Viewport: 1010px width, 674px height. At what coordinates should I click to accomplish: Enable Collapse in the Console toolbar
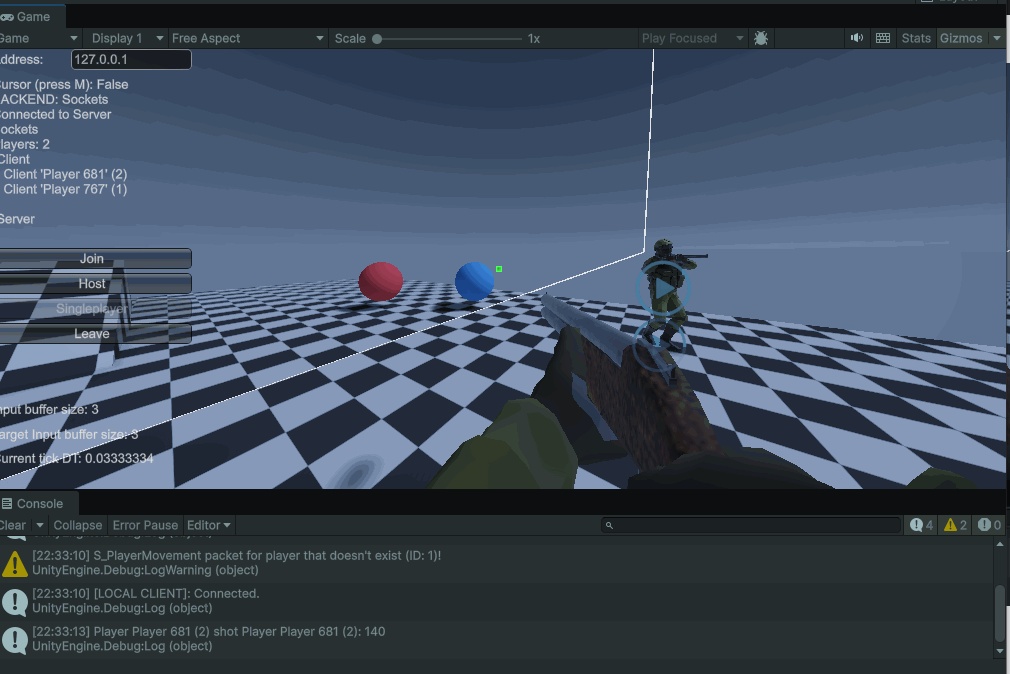pos(77,525)
